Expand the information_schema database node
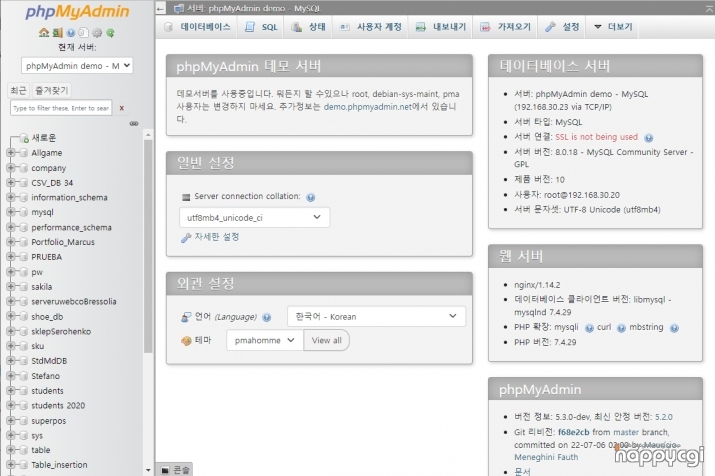This screenshot has width=715, height=476. pyautogui.click(x=10, y=197)
